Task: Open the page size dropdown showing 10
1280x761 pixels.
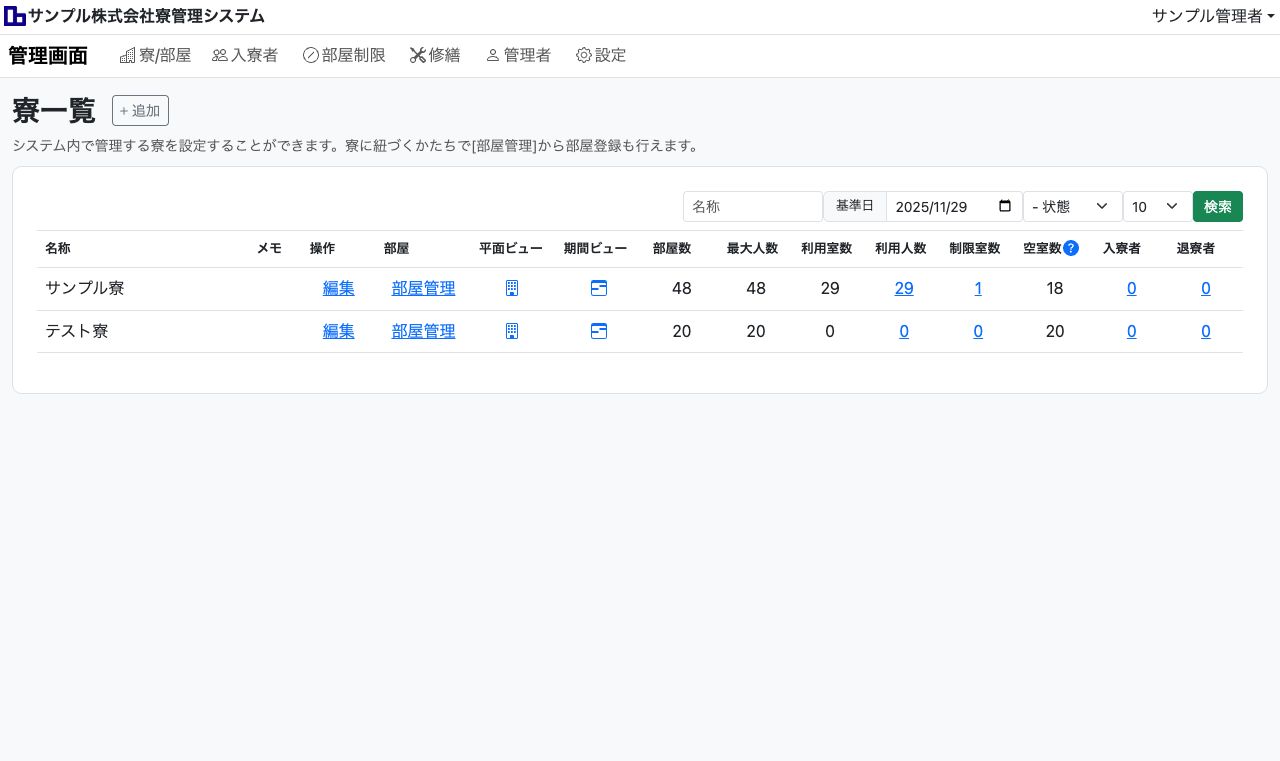Action: (x=1157, y=206)
